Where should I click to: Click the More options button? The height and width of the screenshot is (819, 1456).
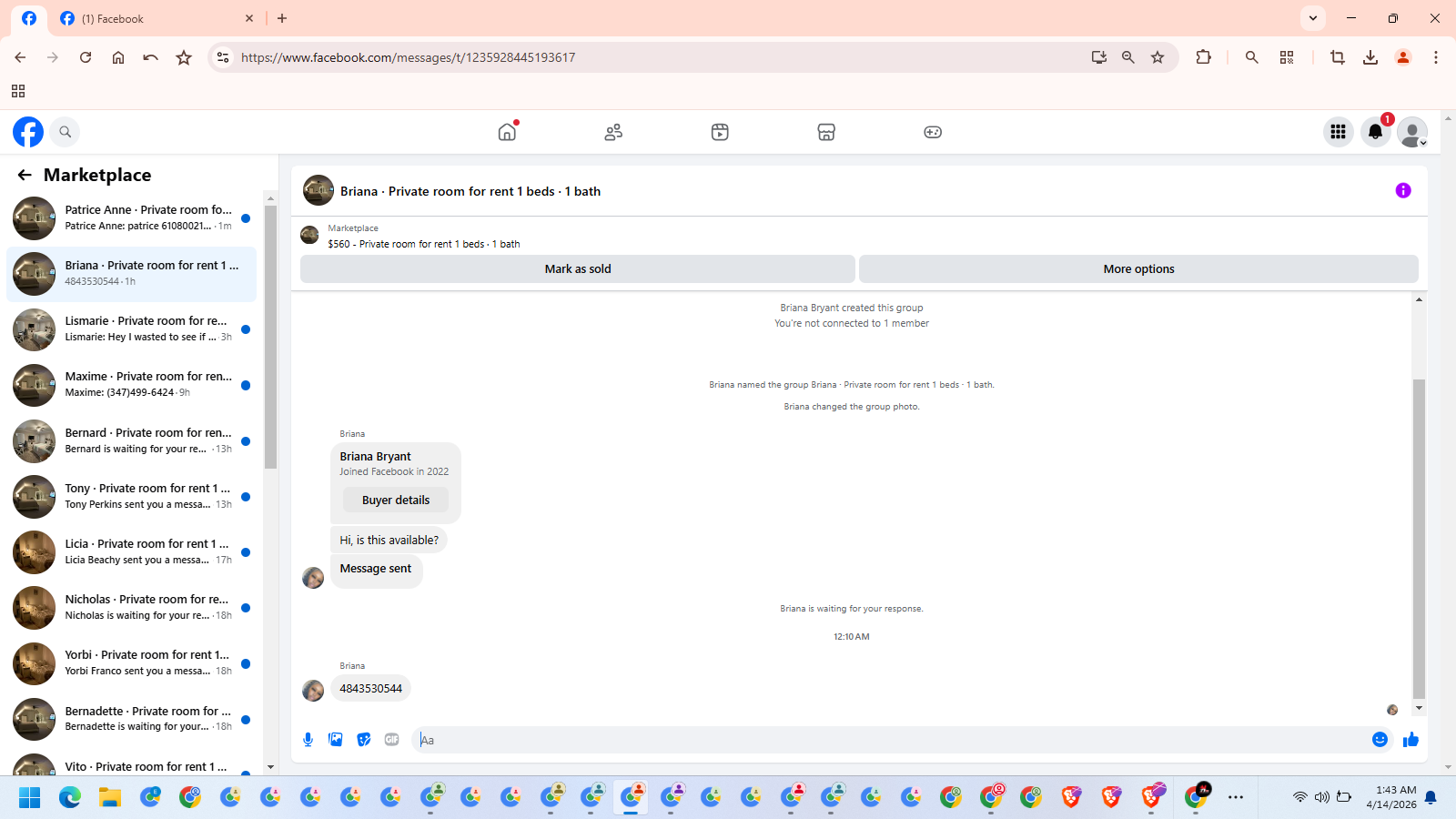1138,268
